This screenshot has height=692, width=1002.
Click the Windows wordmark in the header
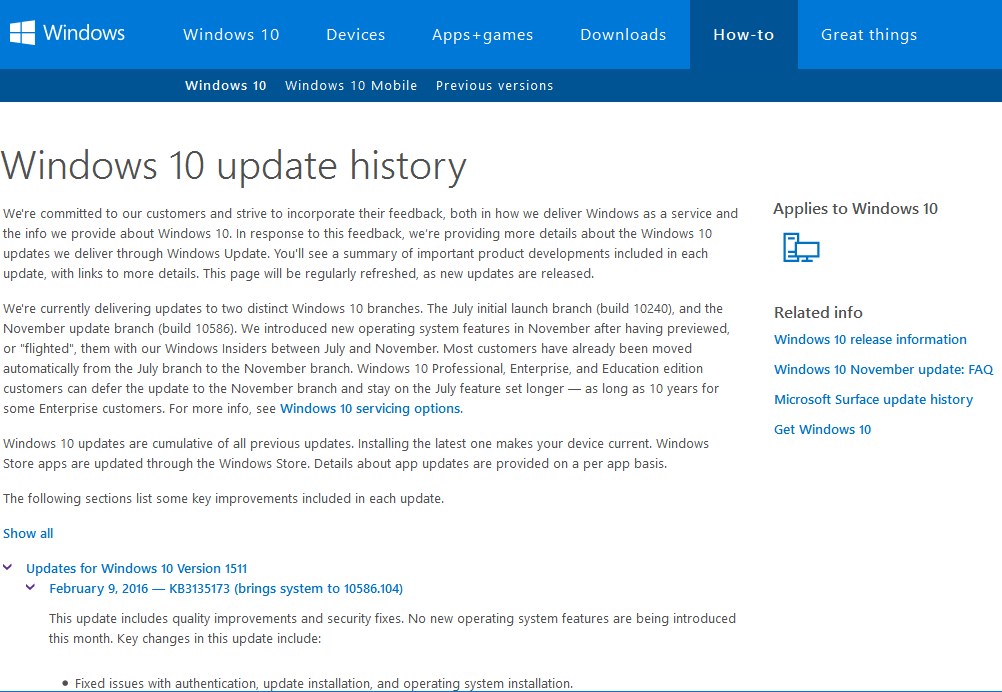[84, 33]
